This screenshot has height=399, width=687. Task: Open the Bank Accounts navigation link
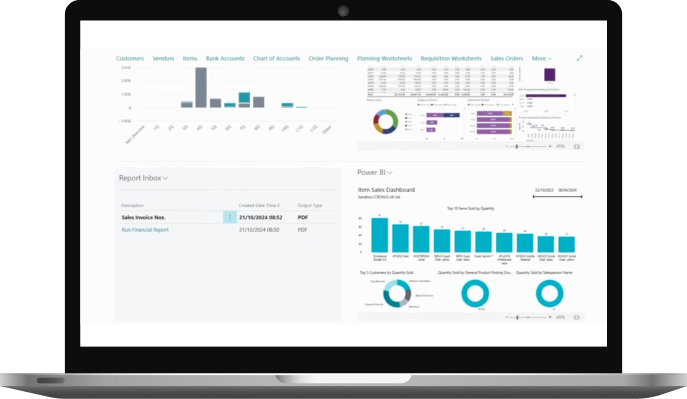(225, 58)
